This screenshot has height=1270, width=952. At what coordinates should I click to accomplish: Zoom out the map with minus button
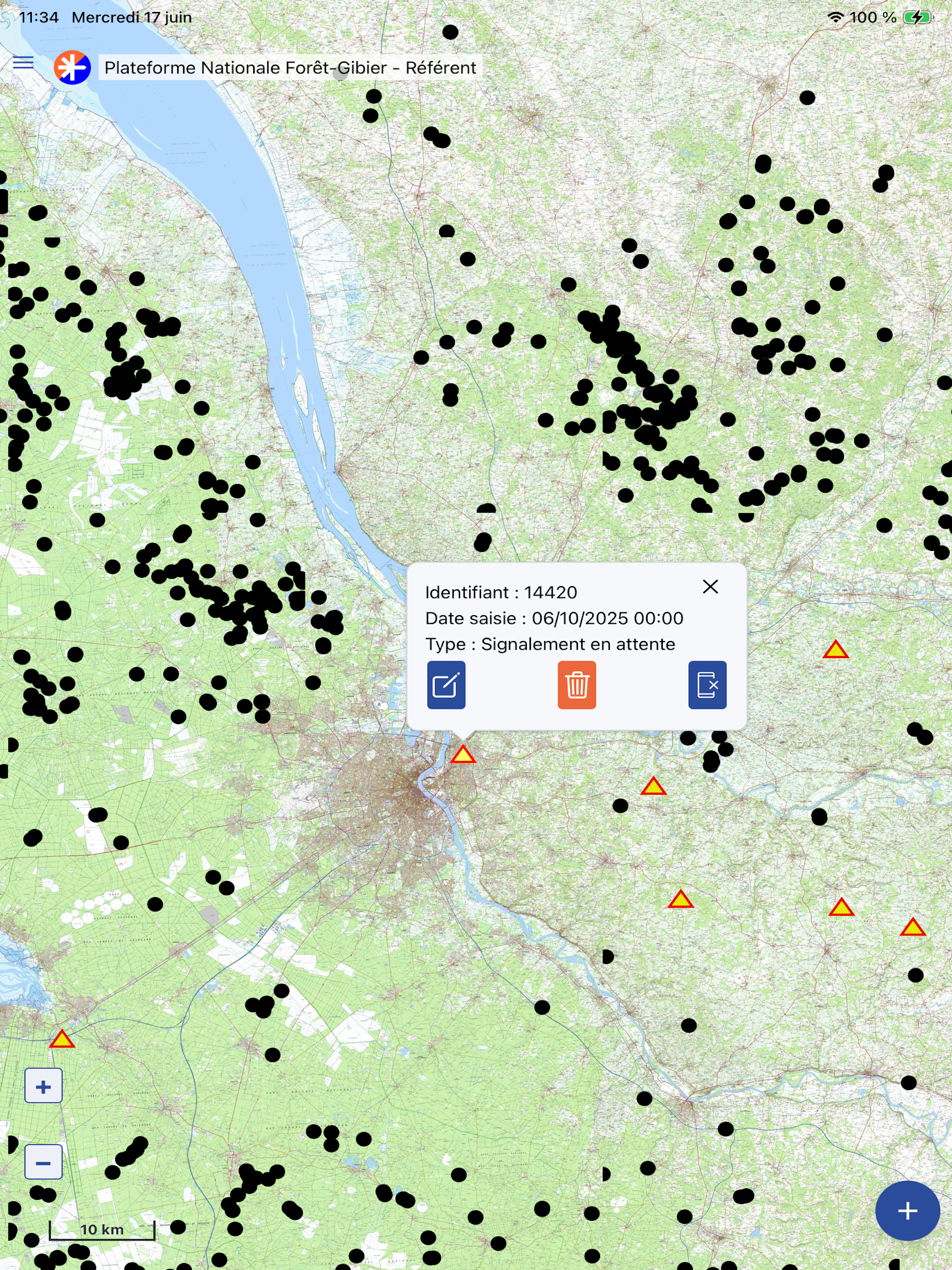click(x=43, y=1162)
